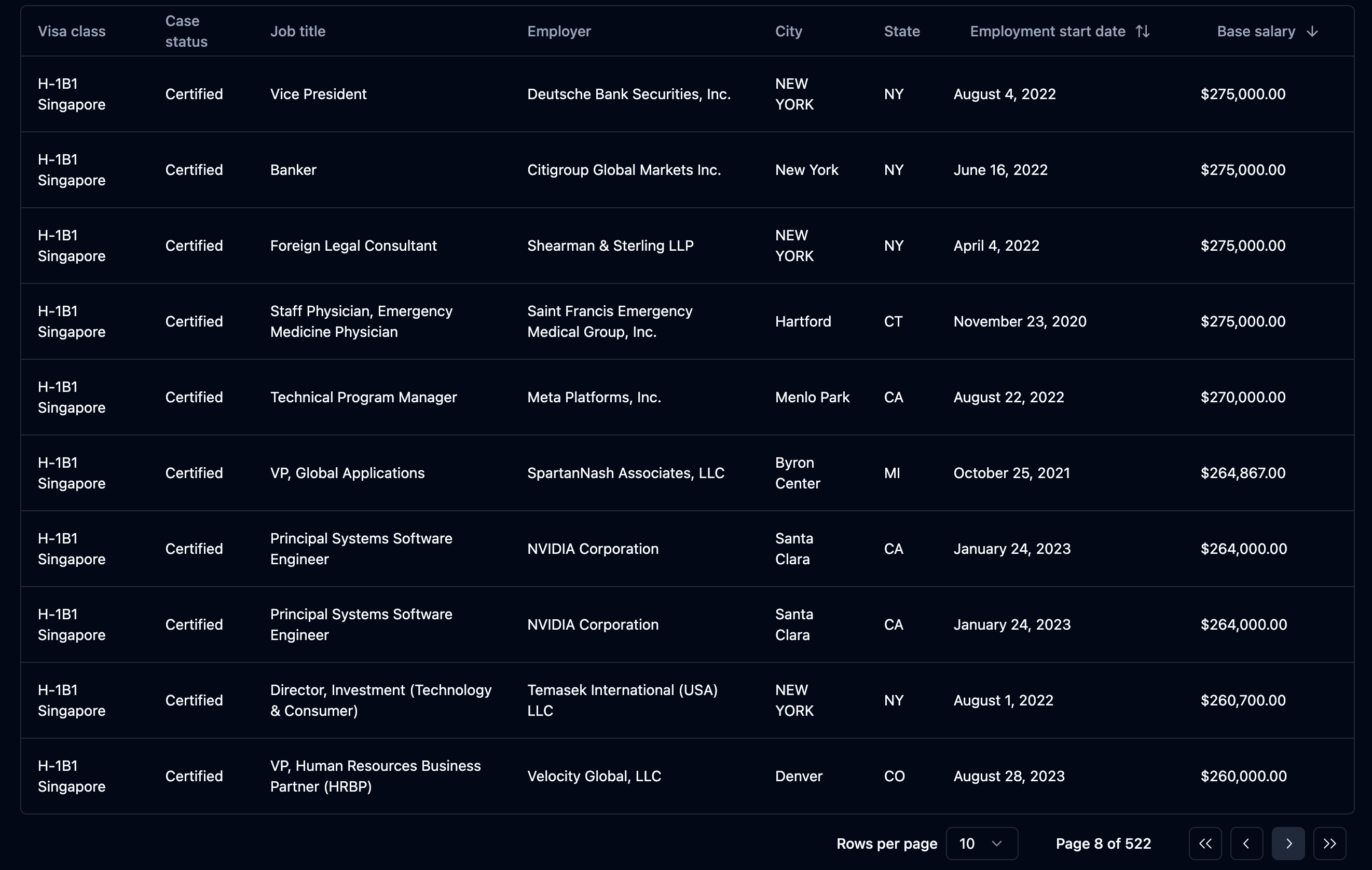Click the $270,000.00 salary cell
Screen dimensions: 1372x870
(1243, 398)
